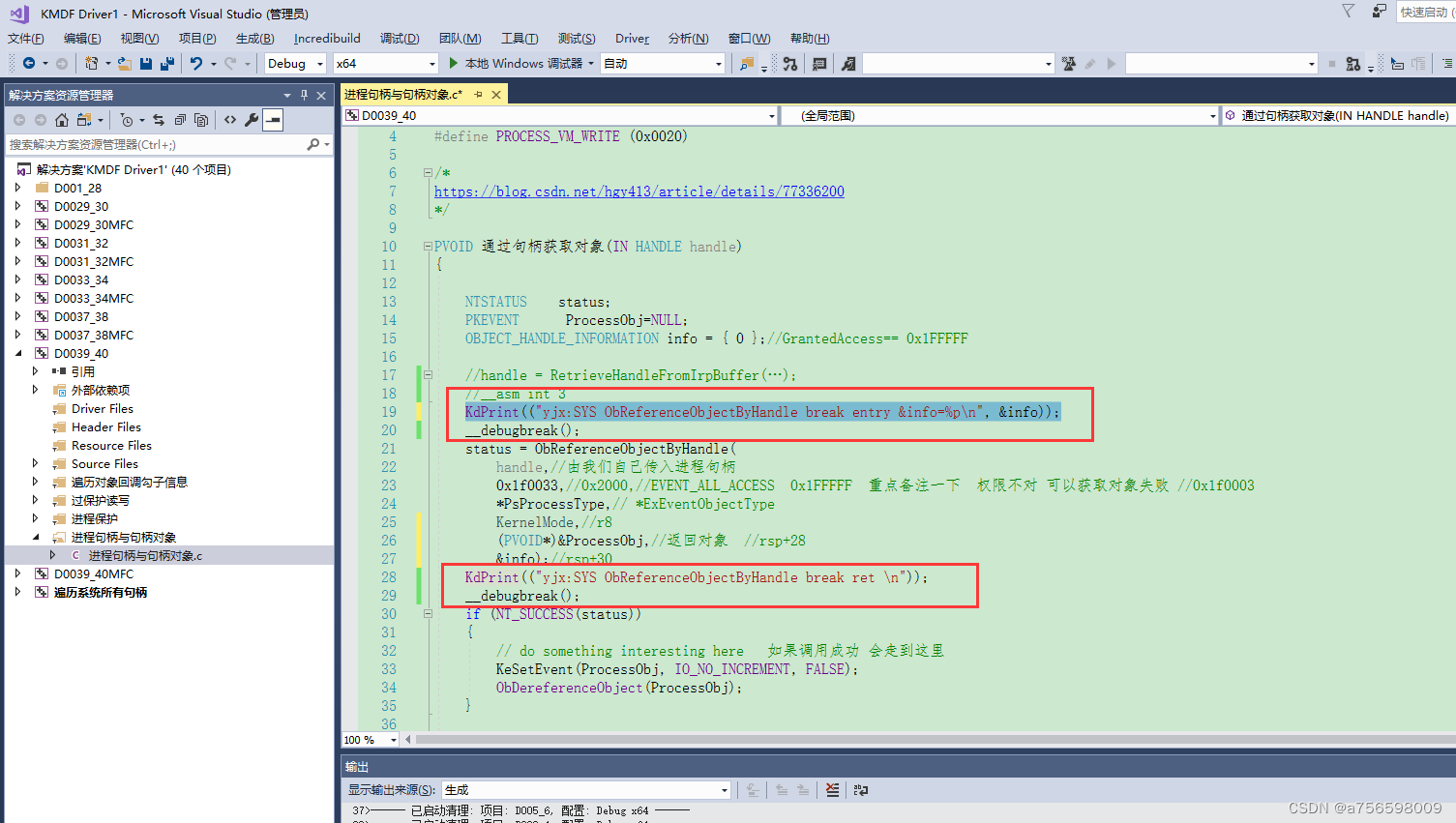This screenshot has height=823, width=1456.
Task: Click the collapse all icon in Solution Explorer
Action: 180,120
